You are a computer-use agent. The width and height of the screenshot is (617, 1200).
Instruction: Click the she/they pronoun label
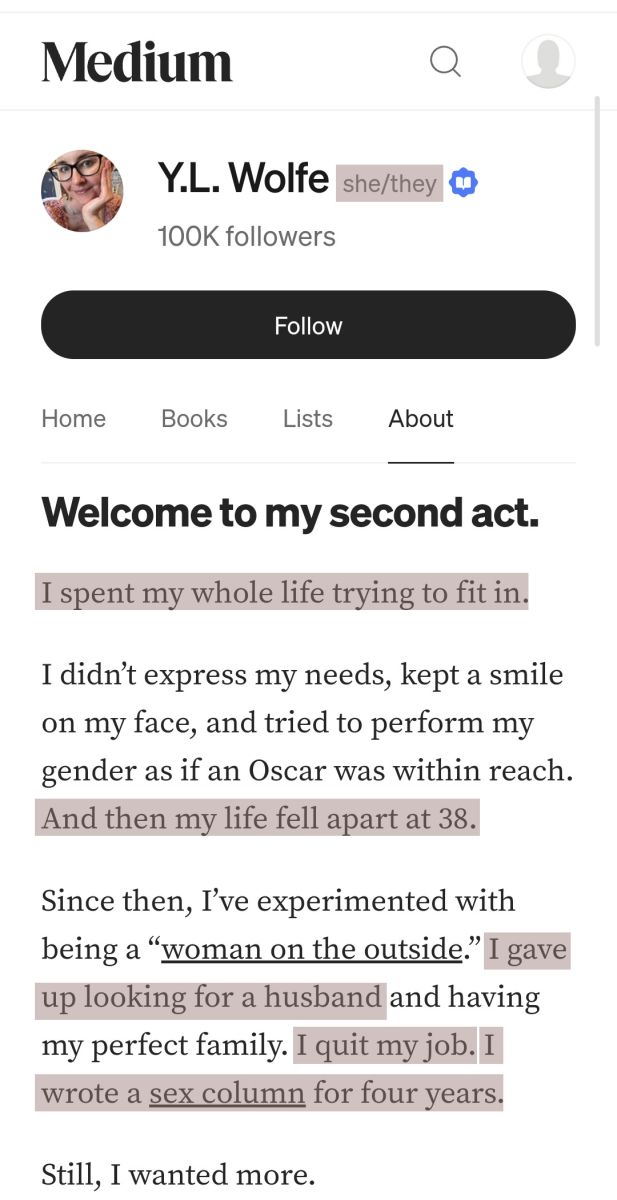click(x=389, y=184)
